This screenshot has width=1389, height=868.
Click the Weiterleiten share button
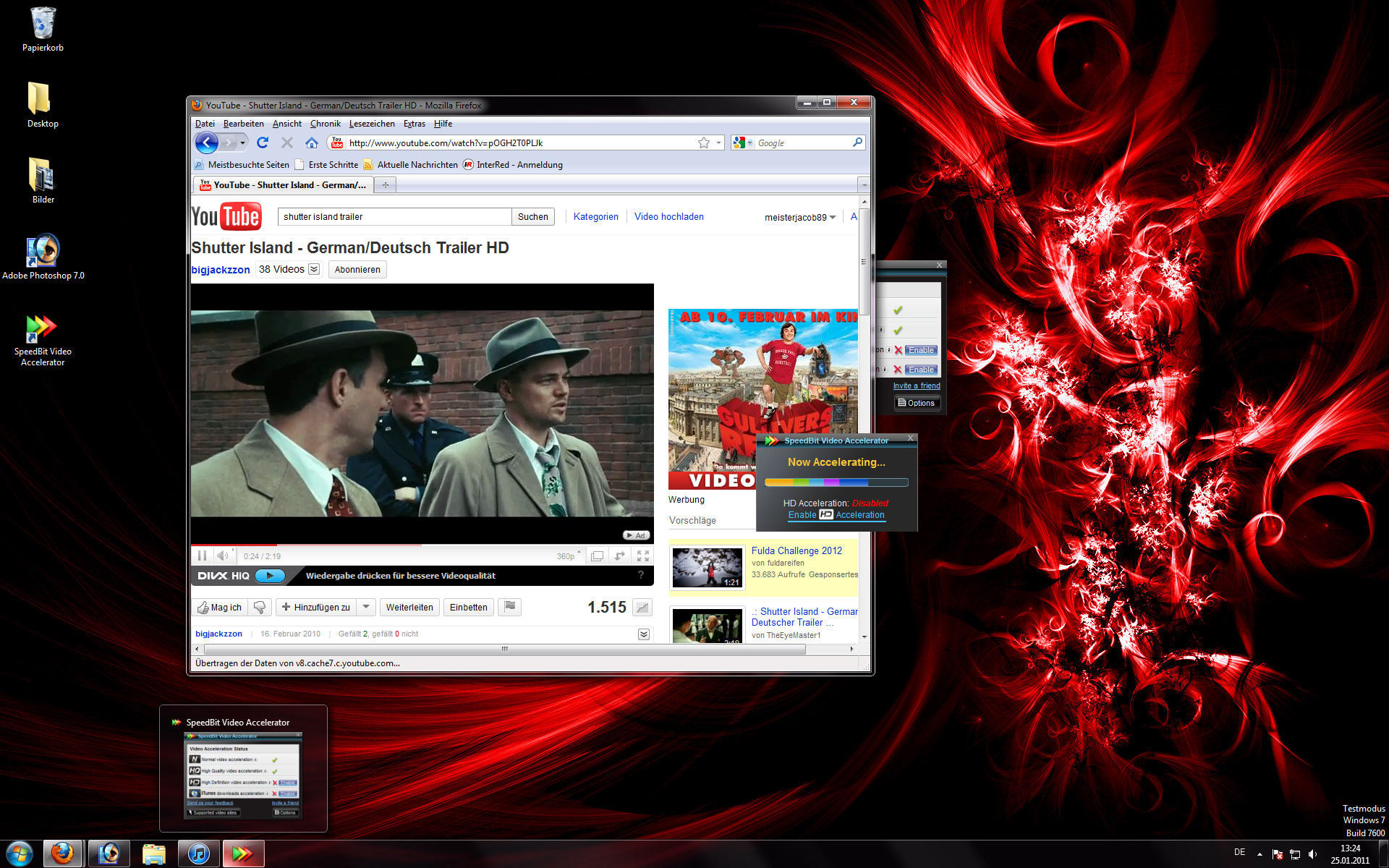409,607
